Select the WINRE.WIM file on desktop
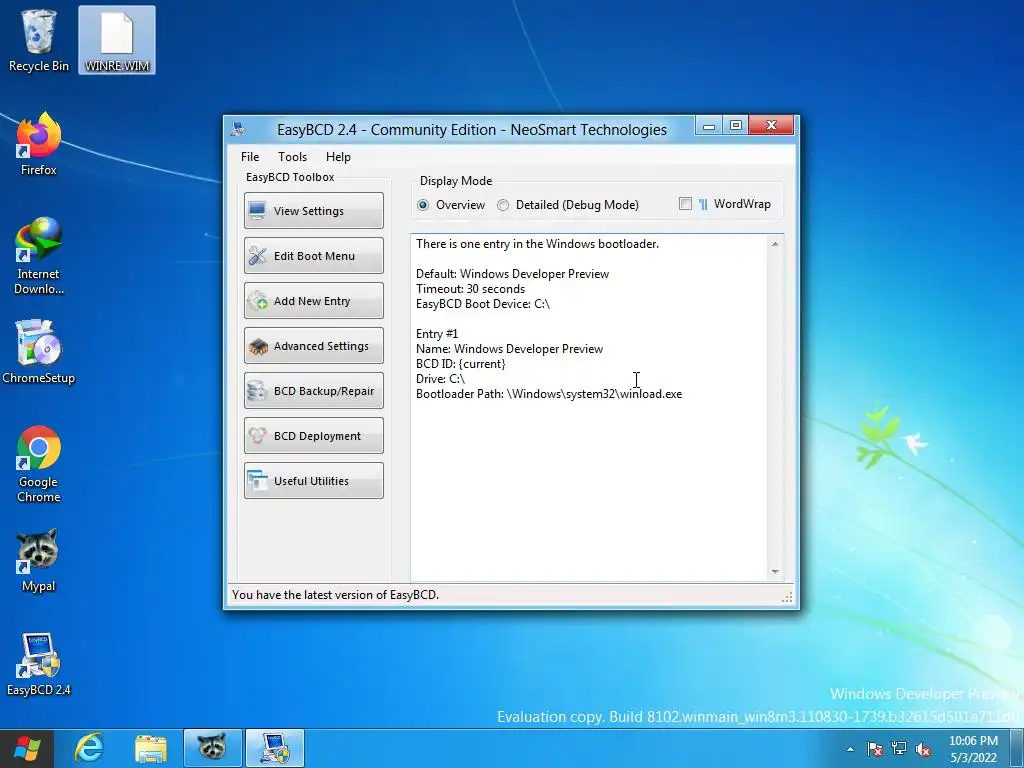 117,40
